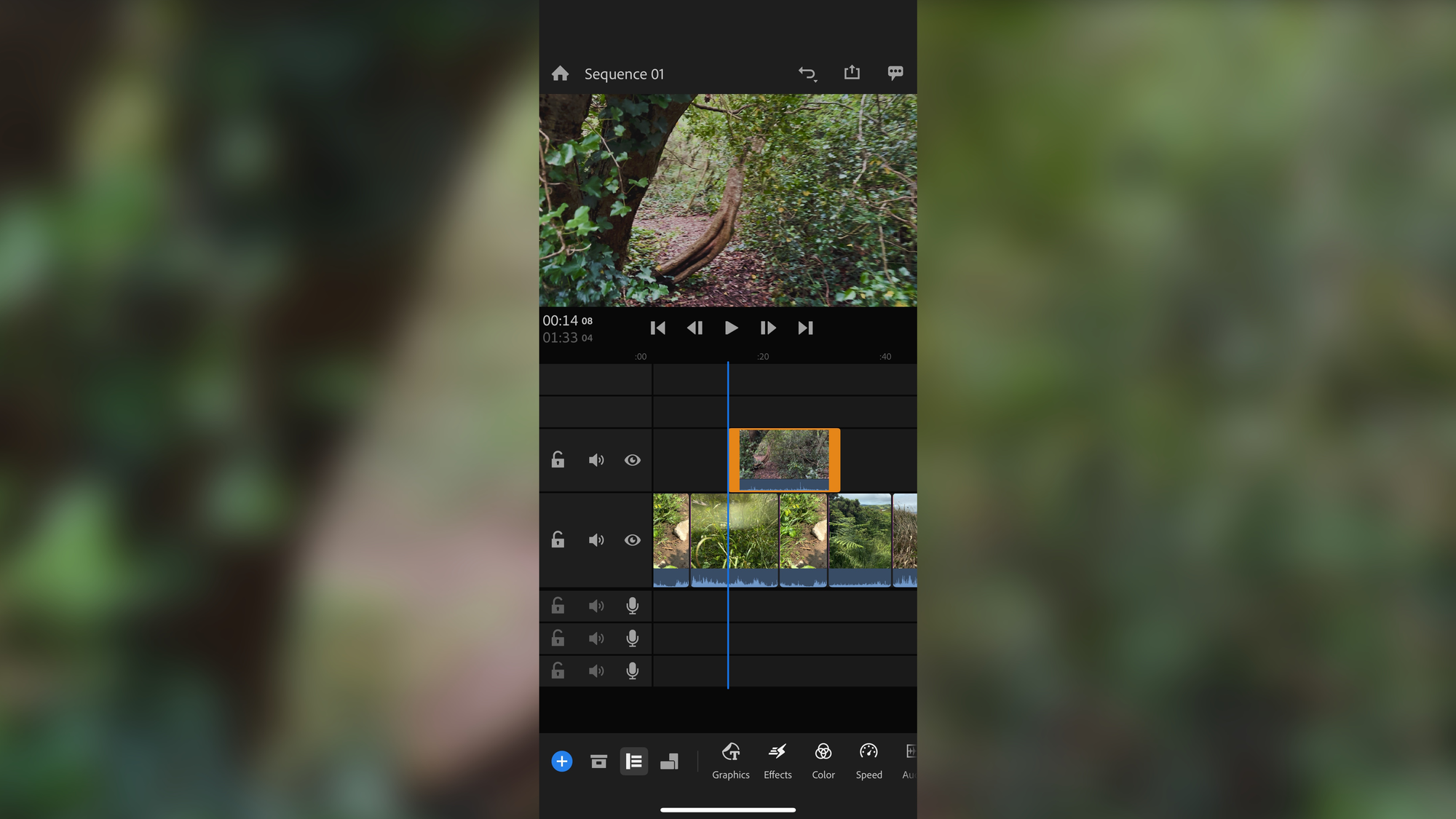Enable voiceover mic on first audio track

632,605
